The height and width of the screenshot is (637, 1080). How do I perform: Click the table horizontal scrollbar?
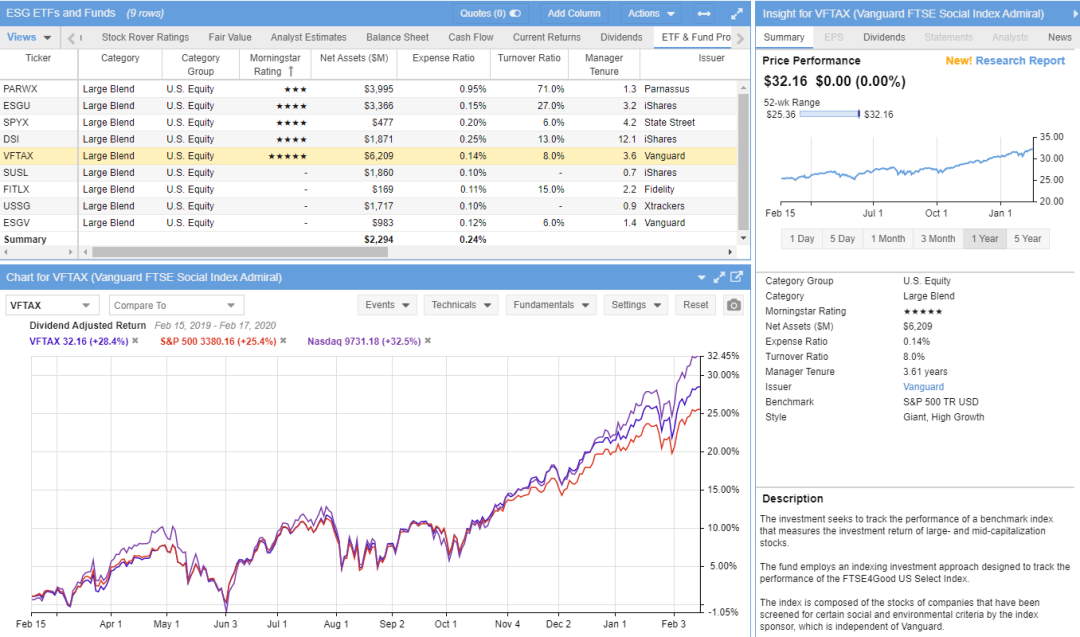(x=240, y=252)
